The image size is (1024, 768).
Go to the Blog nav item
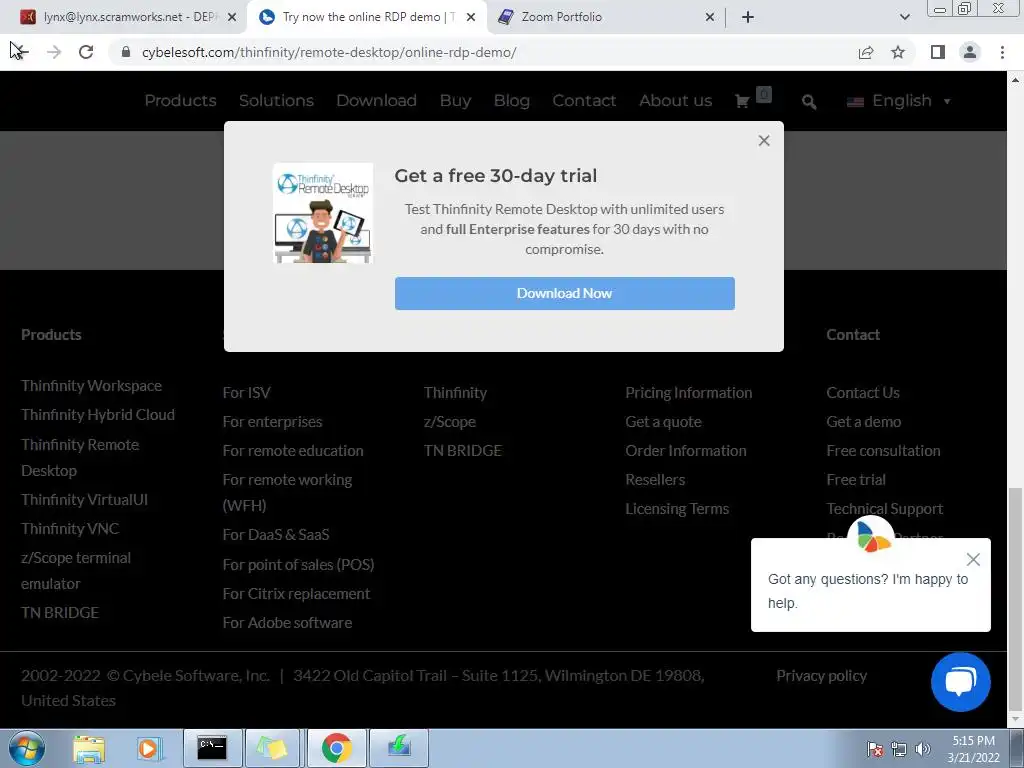(x=511, y=101)
